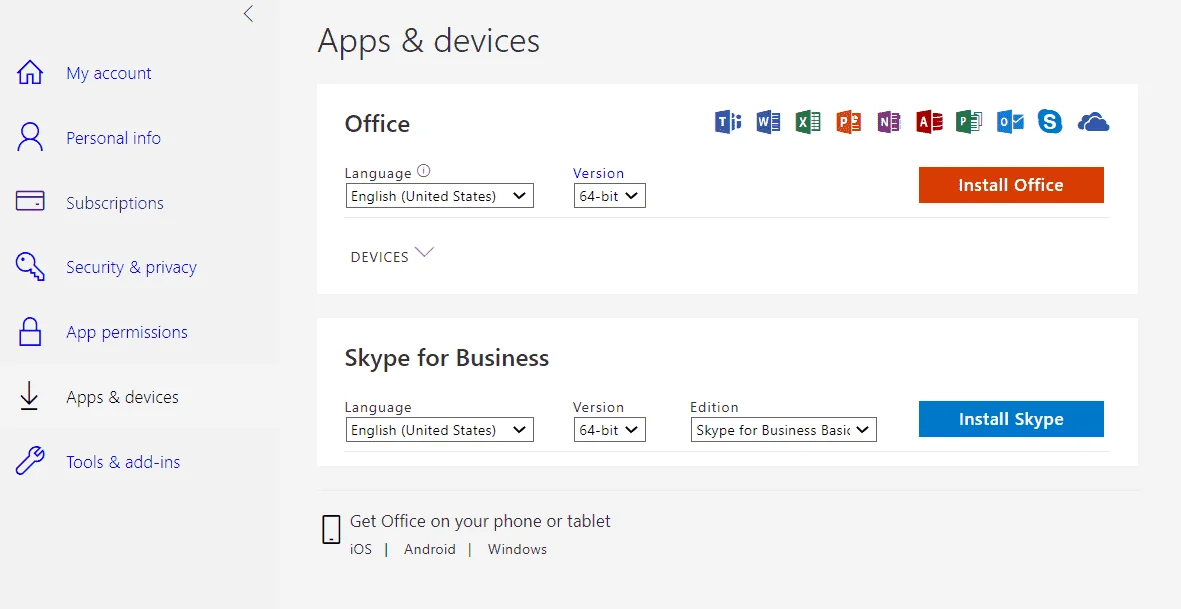The width and height of the screenshot is (1181, 609).
Task: Open the Skype for Business Language dropdown
Action: pyautogui.click(x=440, y=430)
